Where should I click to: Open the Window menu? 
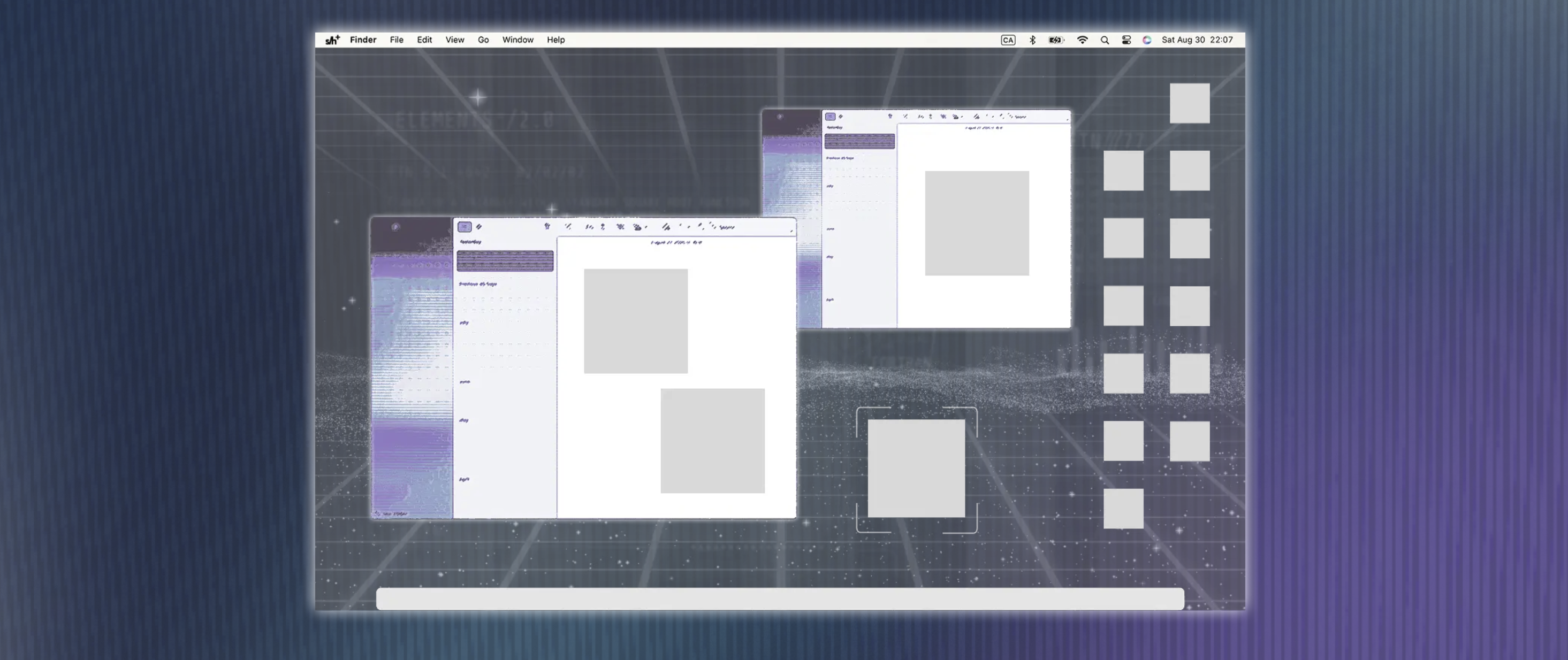(518, 40)
